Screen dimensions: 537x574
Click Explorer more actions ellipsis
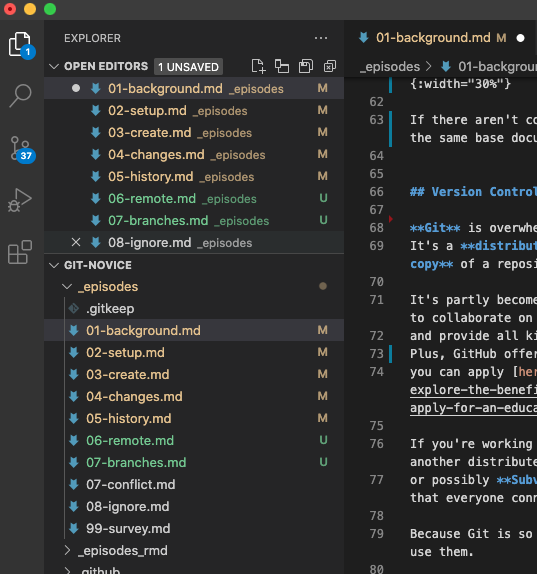coord(321,38)
